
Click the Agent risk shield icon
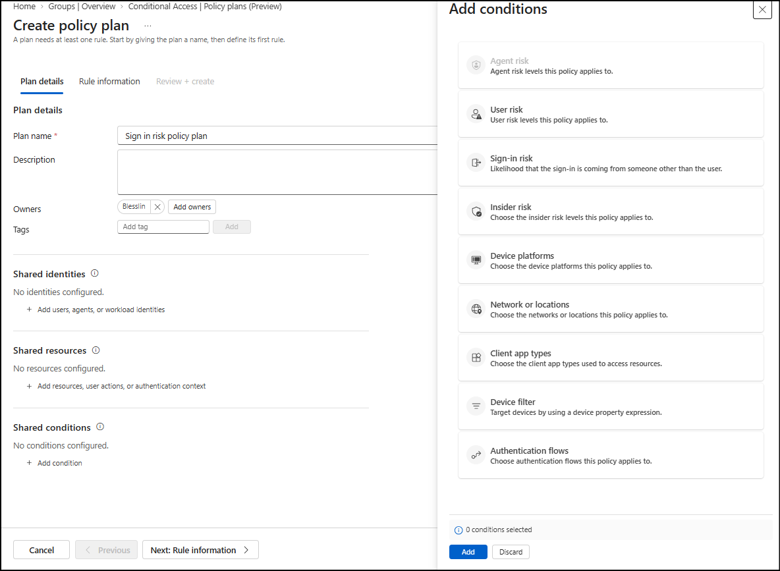476,65
